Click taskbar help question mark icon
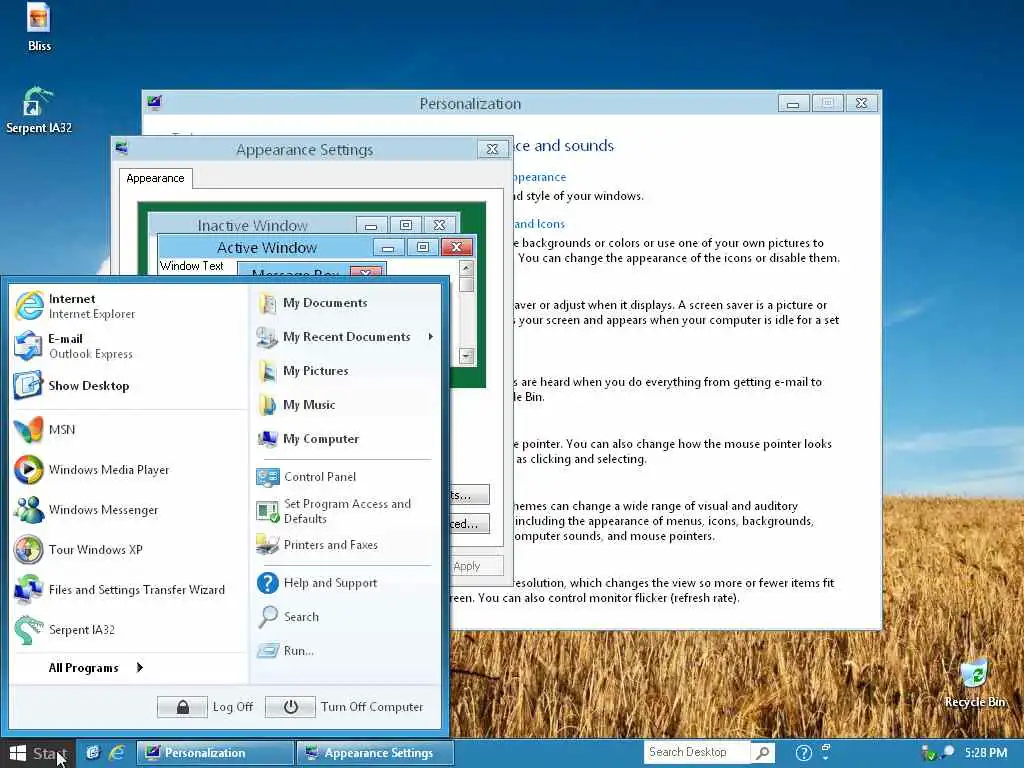Viewport: 1024px width, 768px height. point(804,753)
